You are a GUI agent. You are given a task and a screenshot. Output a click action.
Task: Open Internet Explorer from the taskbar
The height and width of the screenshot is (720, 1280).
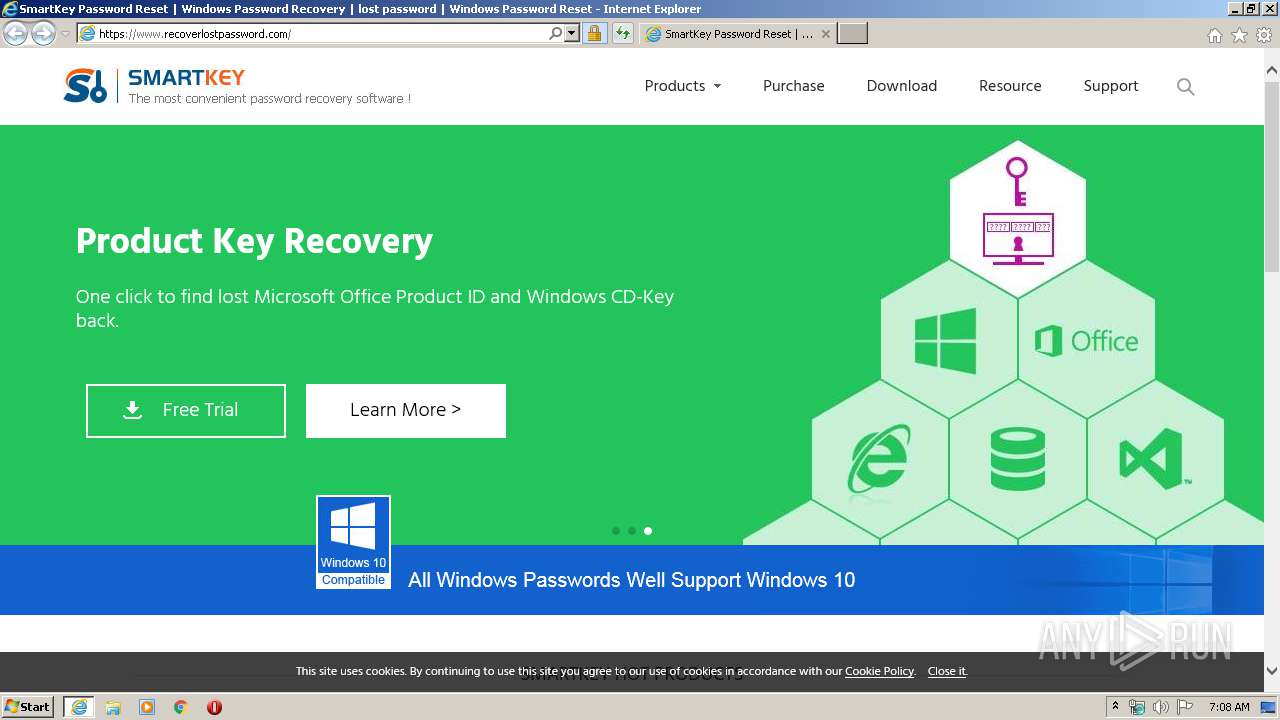coord(78,707)
